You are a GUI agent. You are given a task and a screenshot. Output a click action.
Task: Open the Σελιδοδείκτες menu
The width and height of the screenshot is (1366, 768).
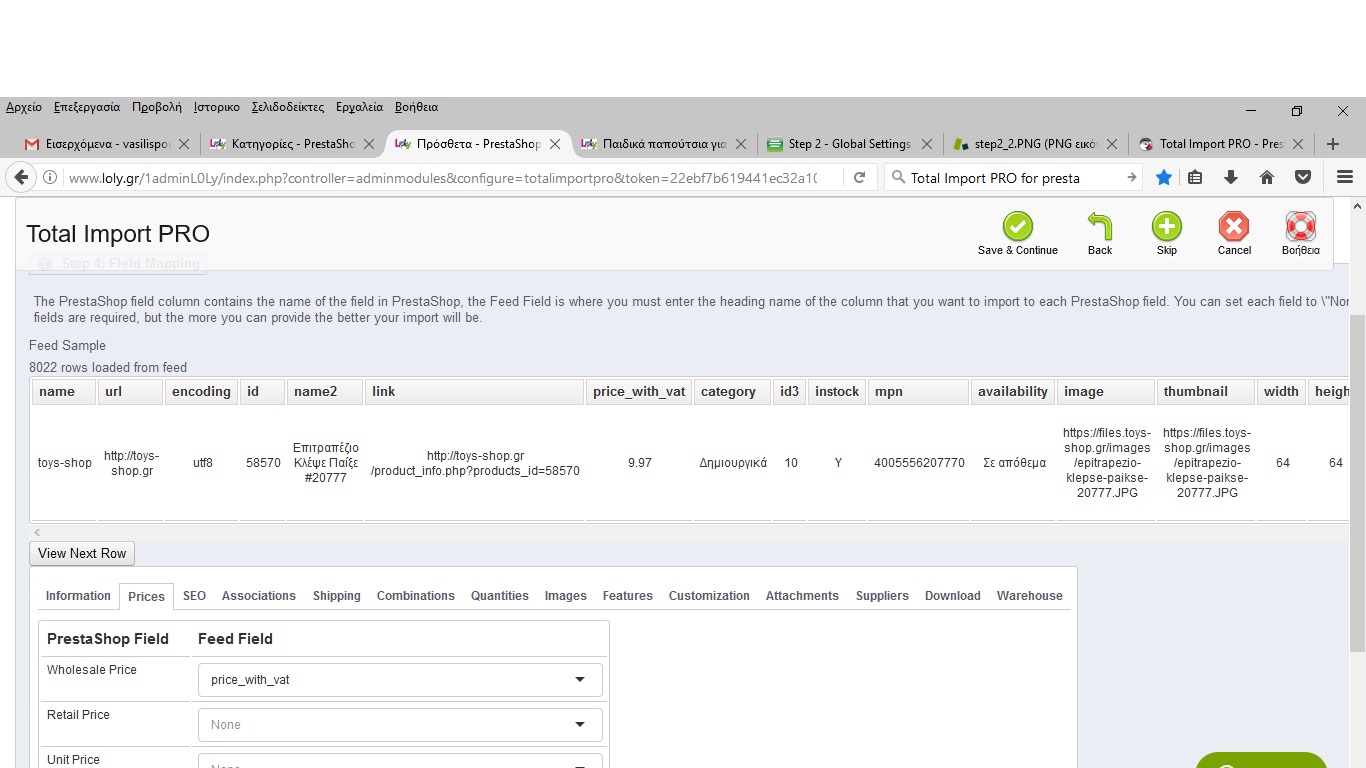pos(288,107)
